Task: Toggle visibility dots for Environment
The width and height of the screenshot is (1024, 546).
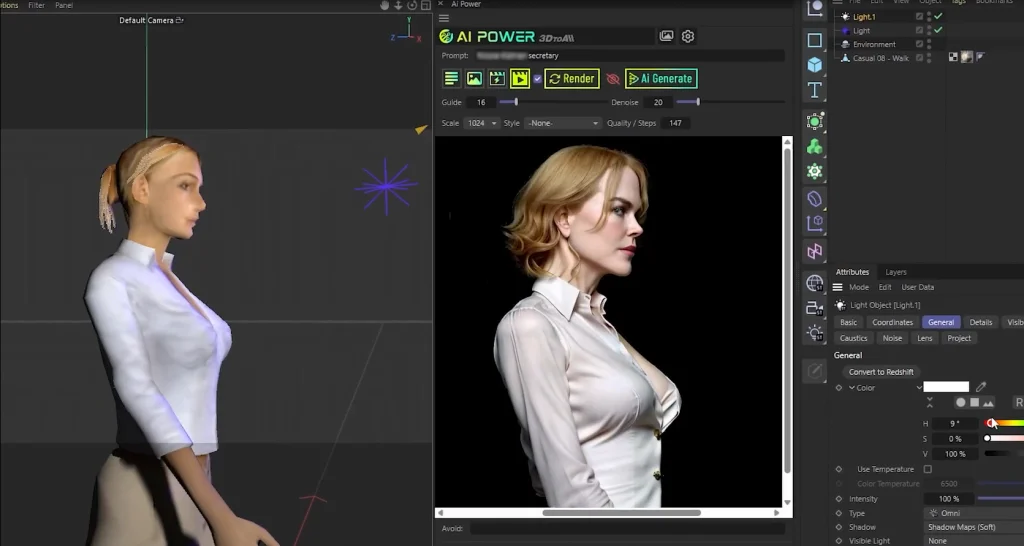Action: pyautogui.click(x=929, y=44)
